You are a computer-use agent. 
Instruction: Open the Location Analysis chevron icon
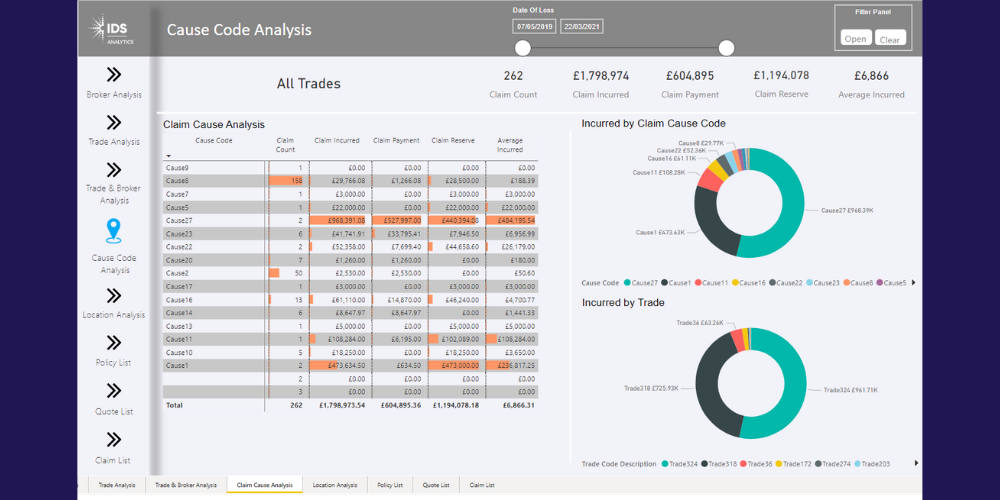pos(114,295)
